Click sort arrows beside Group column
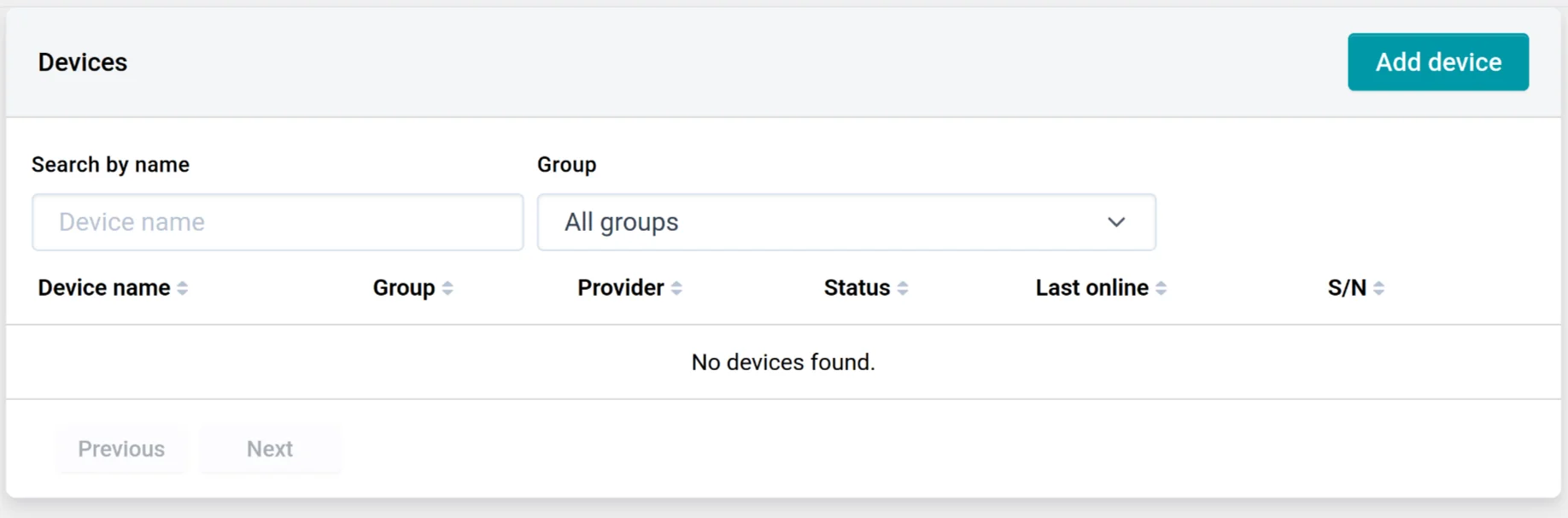The width and height of the screenshot is (1568, 518). 448,289
